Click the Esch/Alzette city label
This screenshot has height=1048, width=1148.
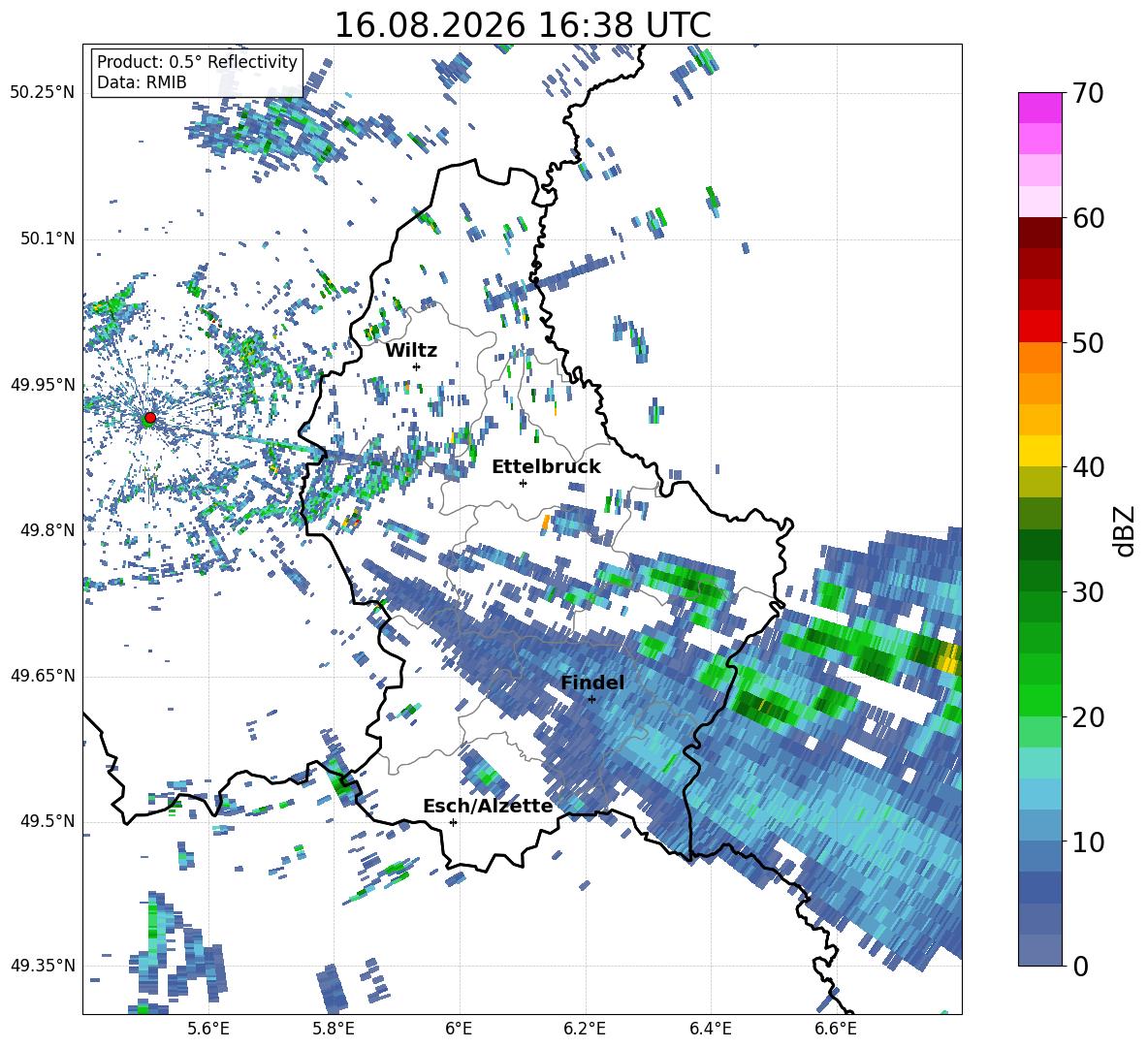coord(488,806)
